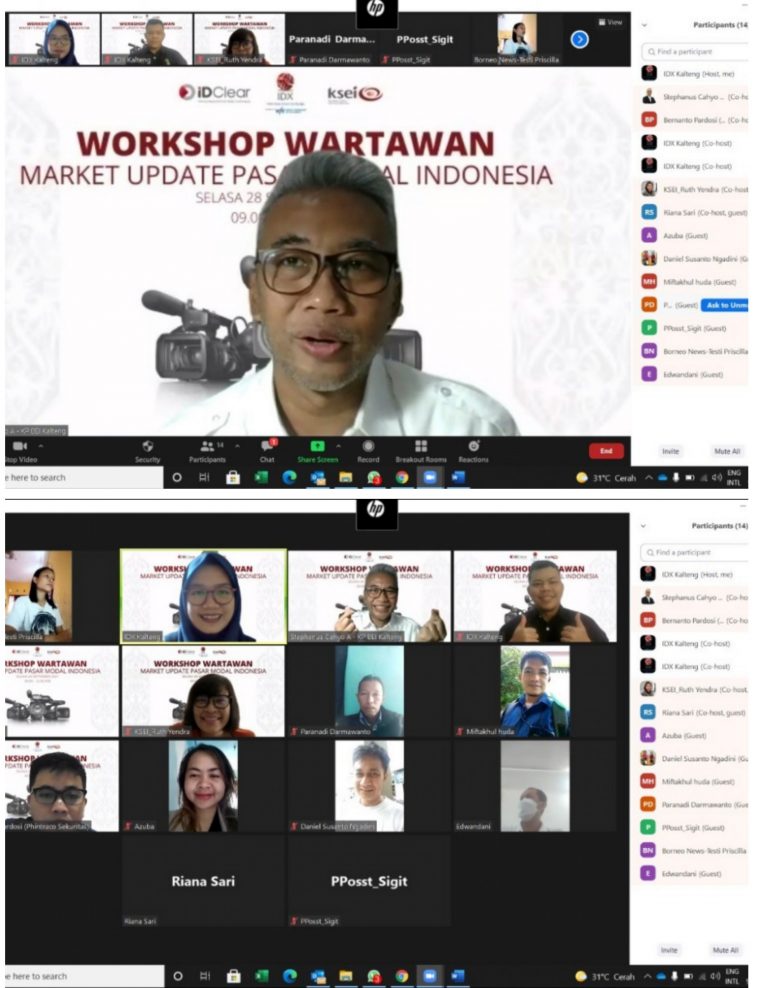Screen dimensions: 768x988
Task: Select KSEI_Ruth Yendra thumbnail in top strip
Action: 239,40
